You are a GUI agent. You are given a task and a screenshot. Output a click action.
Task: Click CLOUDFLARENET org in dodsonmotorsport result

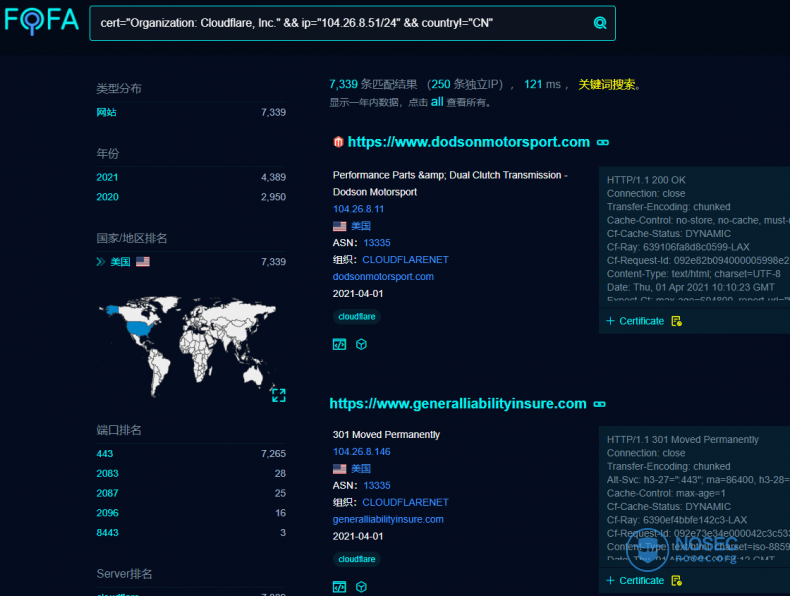[405, 259]
